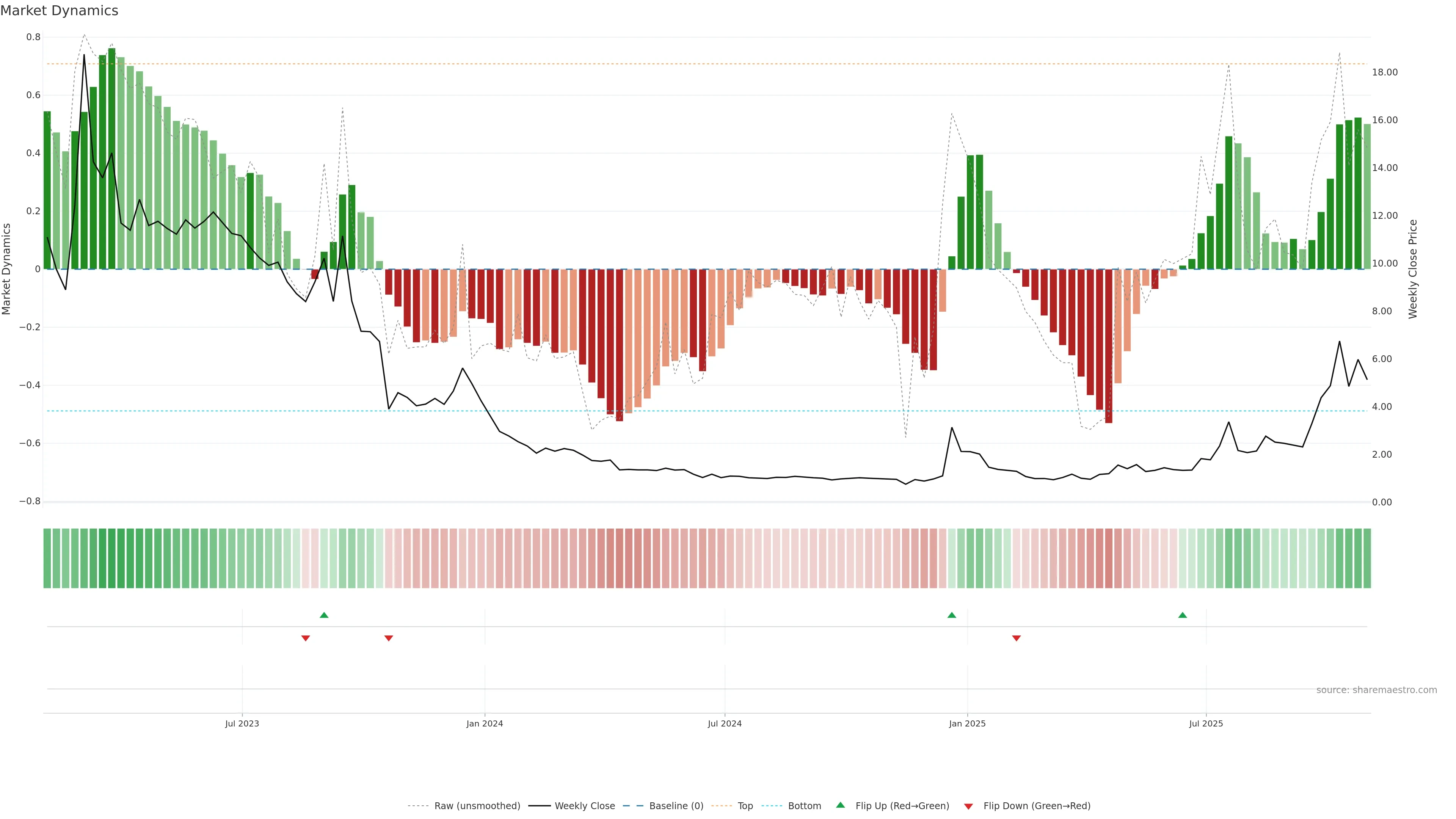Hide the Bottom threshold series via legend

coord(804,806)
